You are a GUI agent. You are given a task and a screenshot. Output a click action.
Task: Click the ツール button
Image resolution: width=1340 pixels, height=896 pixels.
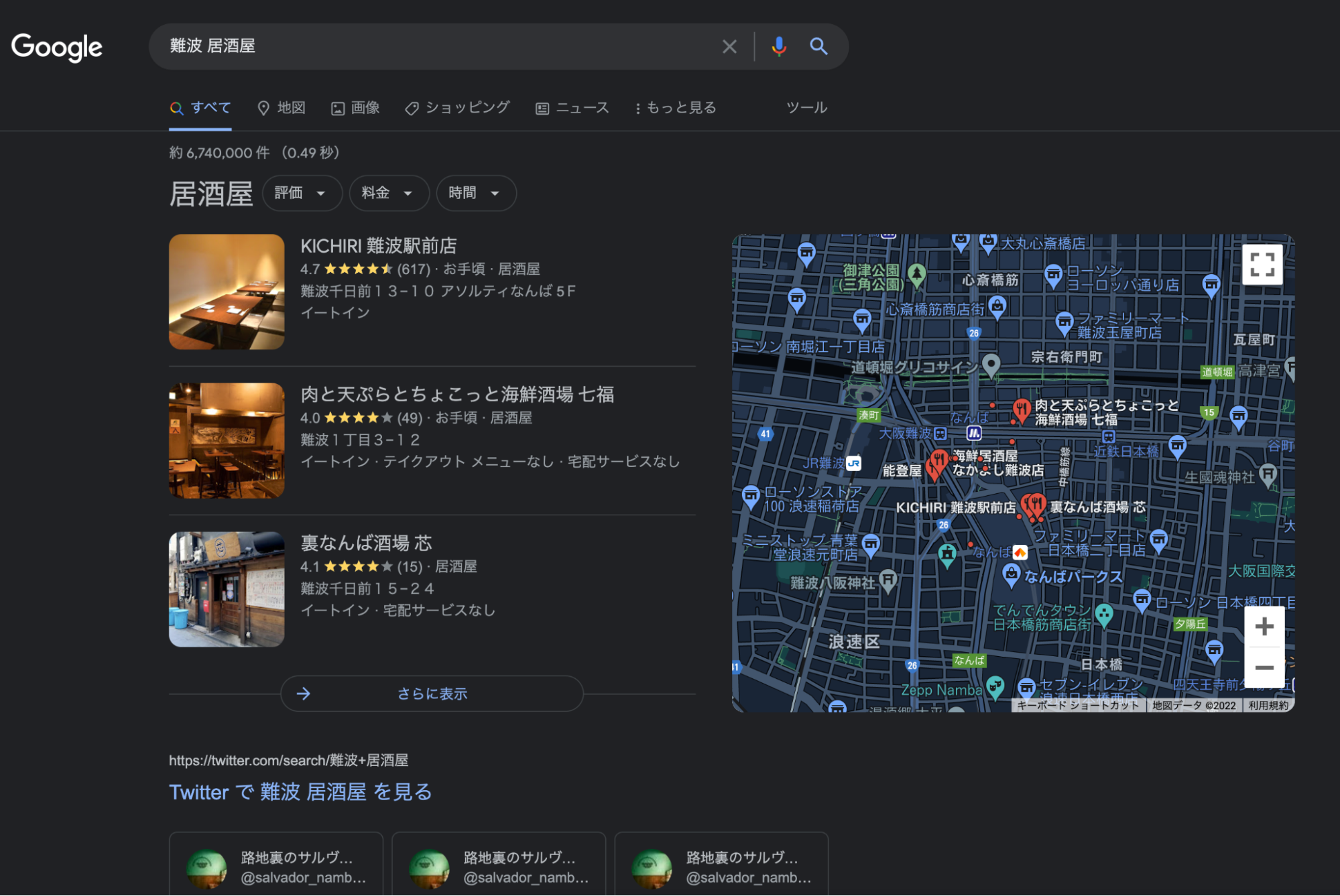pos(806,108)
